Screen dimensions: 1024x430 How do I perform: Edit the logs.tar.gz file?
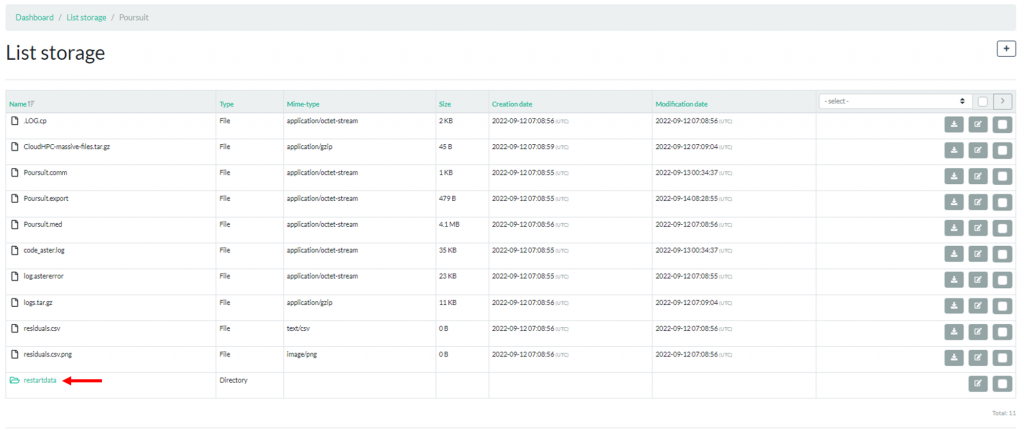[978, 306]
